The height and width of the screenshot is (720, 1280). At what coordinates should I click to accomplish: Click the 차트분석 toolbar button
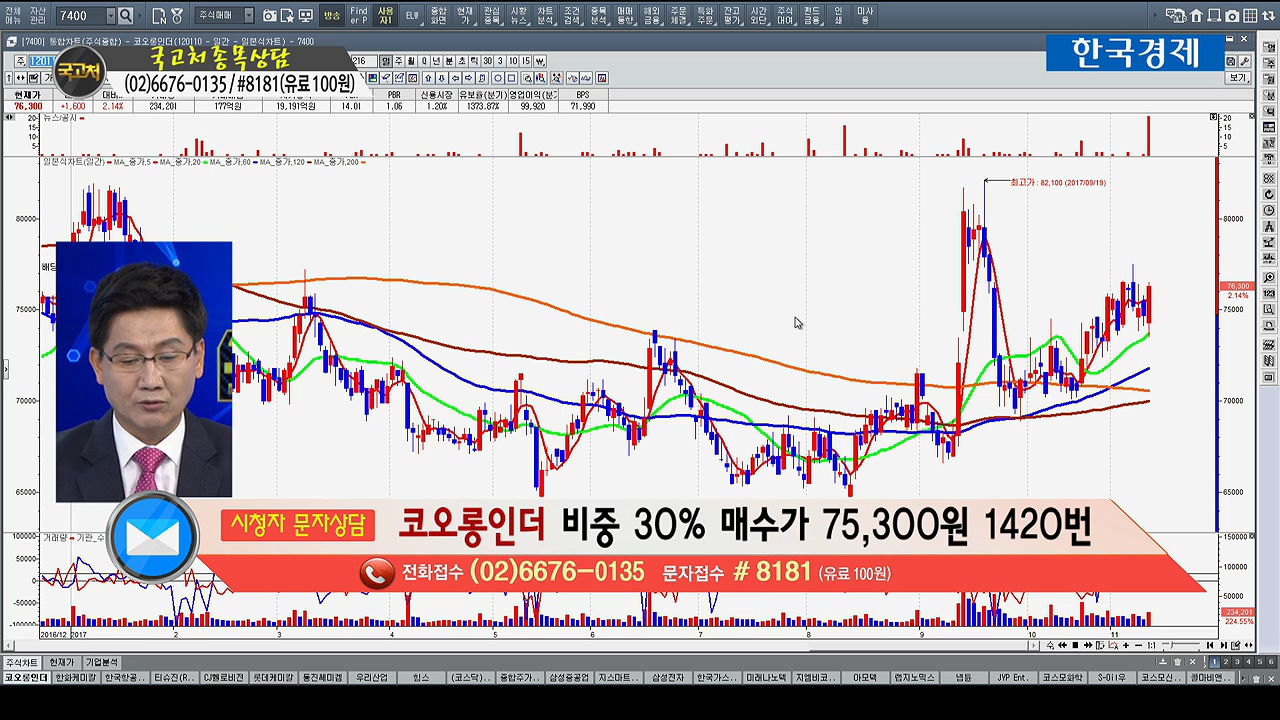point(545,15)
